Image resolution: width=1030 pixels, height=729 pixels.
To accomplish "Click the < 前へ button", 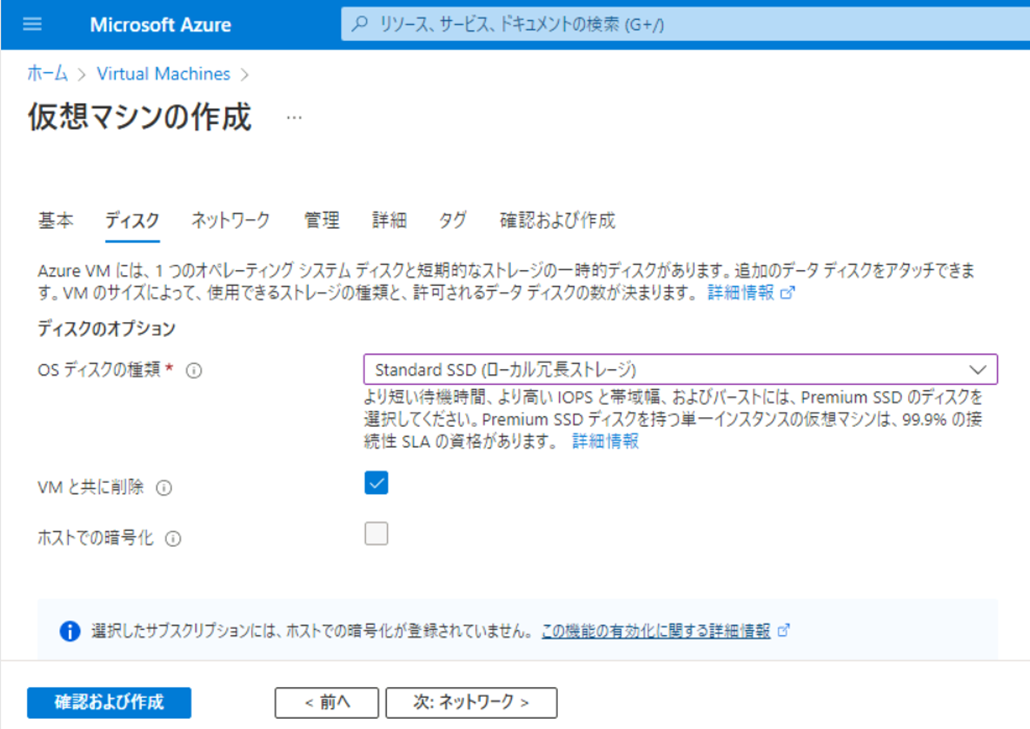I will pyautogui.click(x=327, y=703).
